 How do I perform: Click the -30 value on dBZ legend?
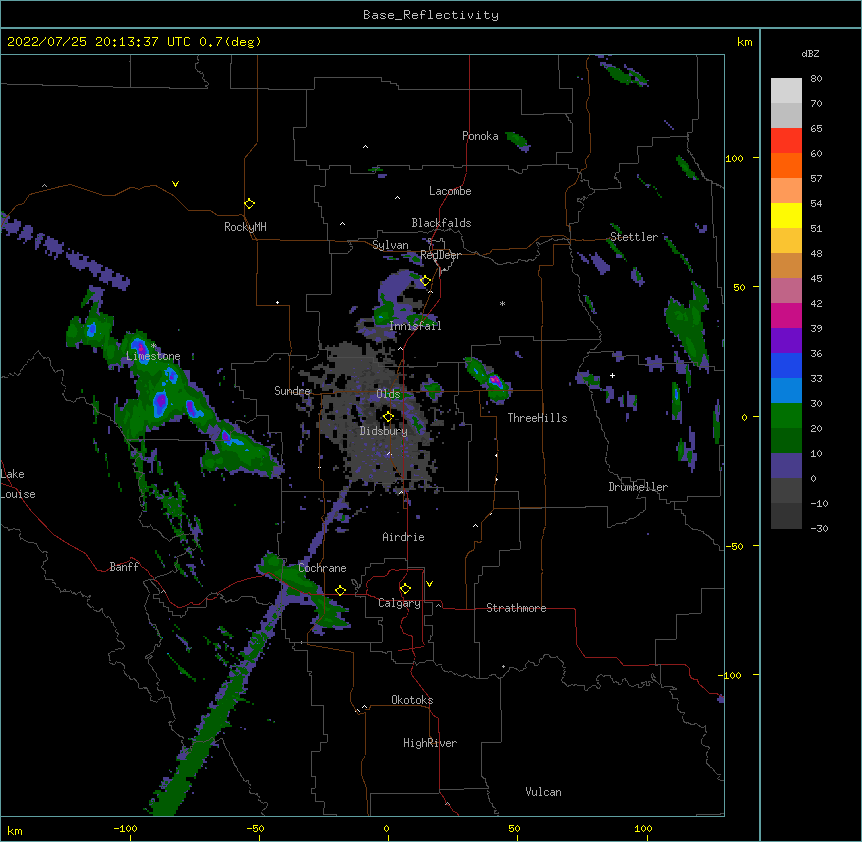pyautogui.click(x=819, y=528)
